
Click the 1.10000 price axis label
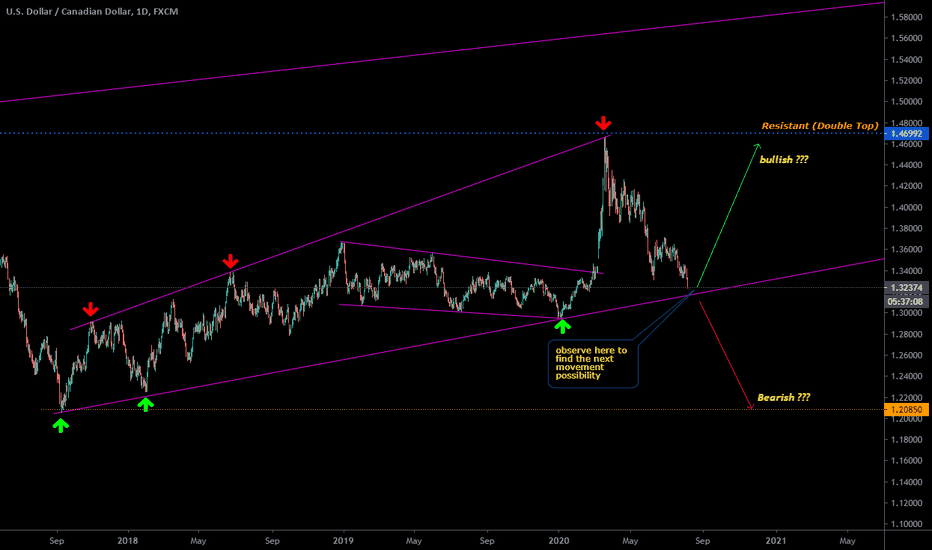click(906, 524)
